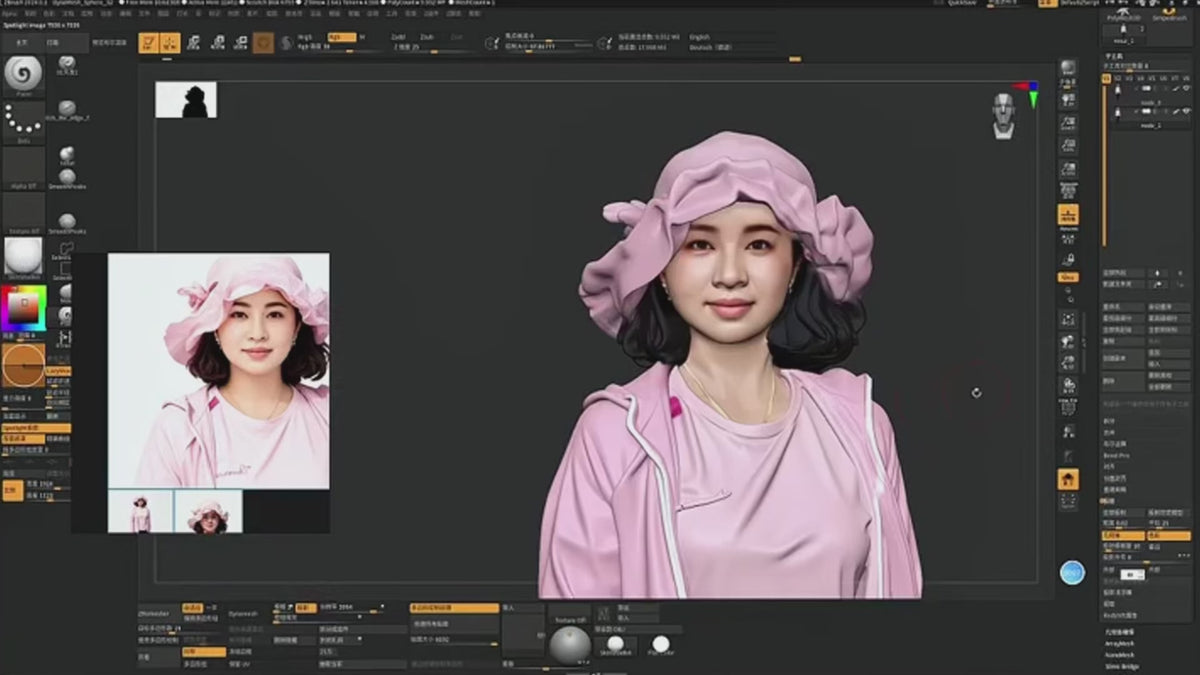Activate the orange Draw mode button

(x=170, y=42)
